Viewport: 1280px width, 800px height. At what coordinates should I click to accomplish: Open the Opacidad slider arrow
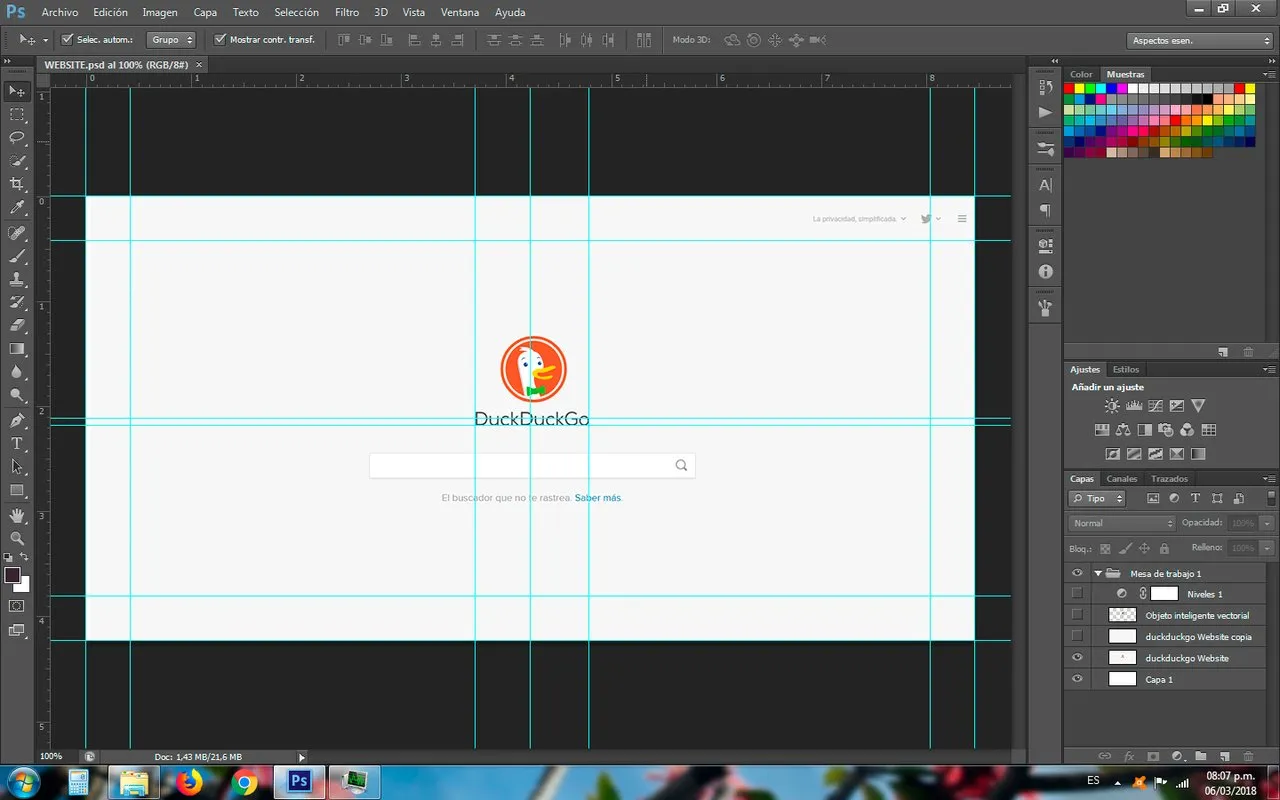click(1268, 523)
